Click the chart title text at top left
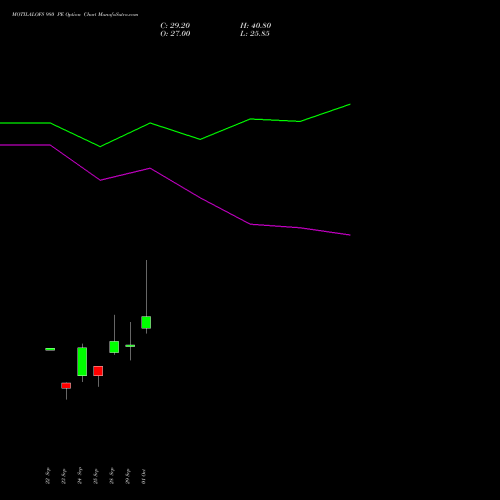Screen dimensions: 500x500 pyautogui.click(x=75, y=15)
